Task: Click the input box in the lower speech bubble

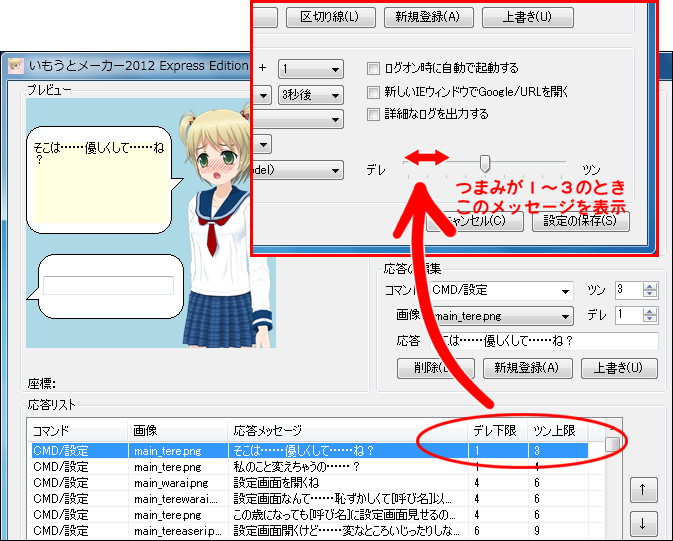Action: pos(108,285)
